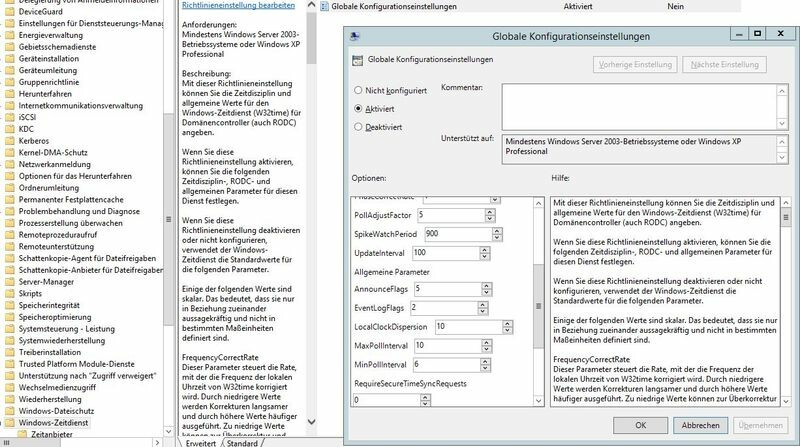Open the Richtlinieneinstellung bearbeiten link

point(238,5)
